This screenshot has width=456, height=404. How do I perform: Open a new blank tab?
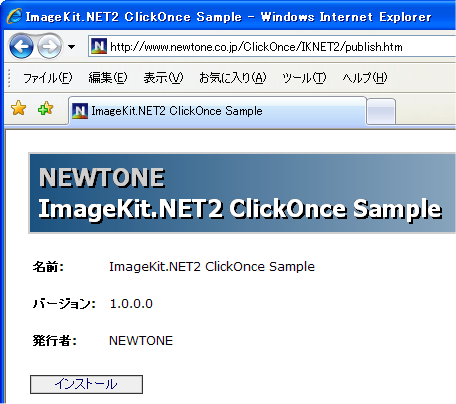pyautogui.click(x=381, y=112)
